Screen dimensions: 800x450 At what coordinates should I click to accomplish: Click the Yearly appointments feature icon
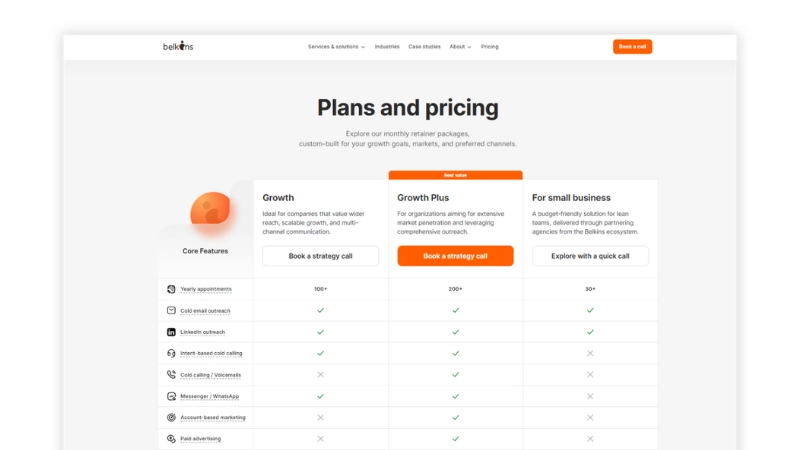coord(171,289)
